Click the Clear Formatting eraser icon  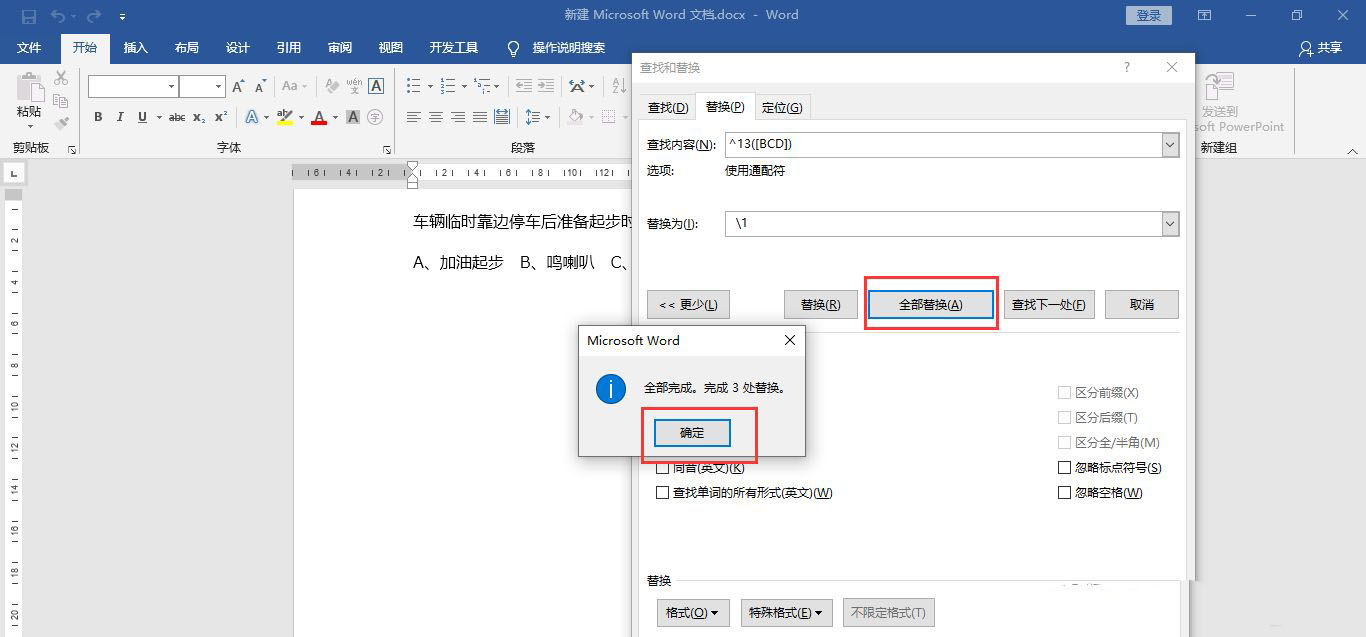[x=331, y=87]
